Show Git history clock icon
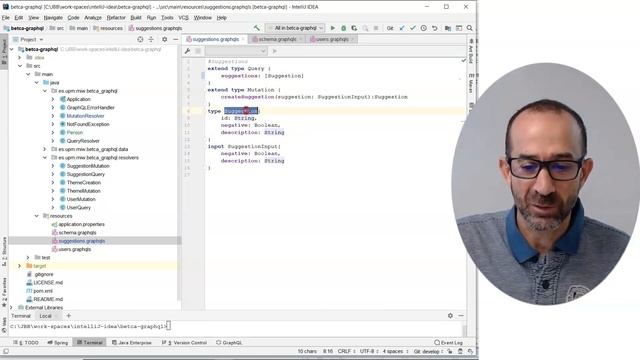 point(424,28)
